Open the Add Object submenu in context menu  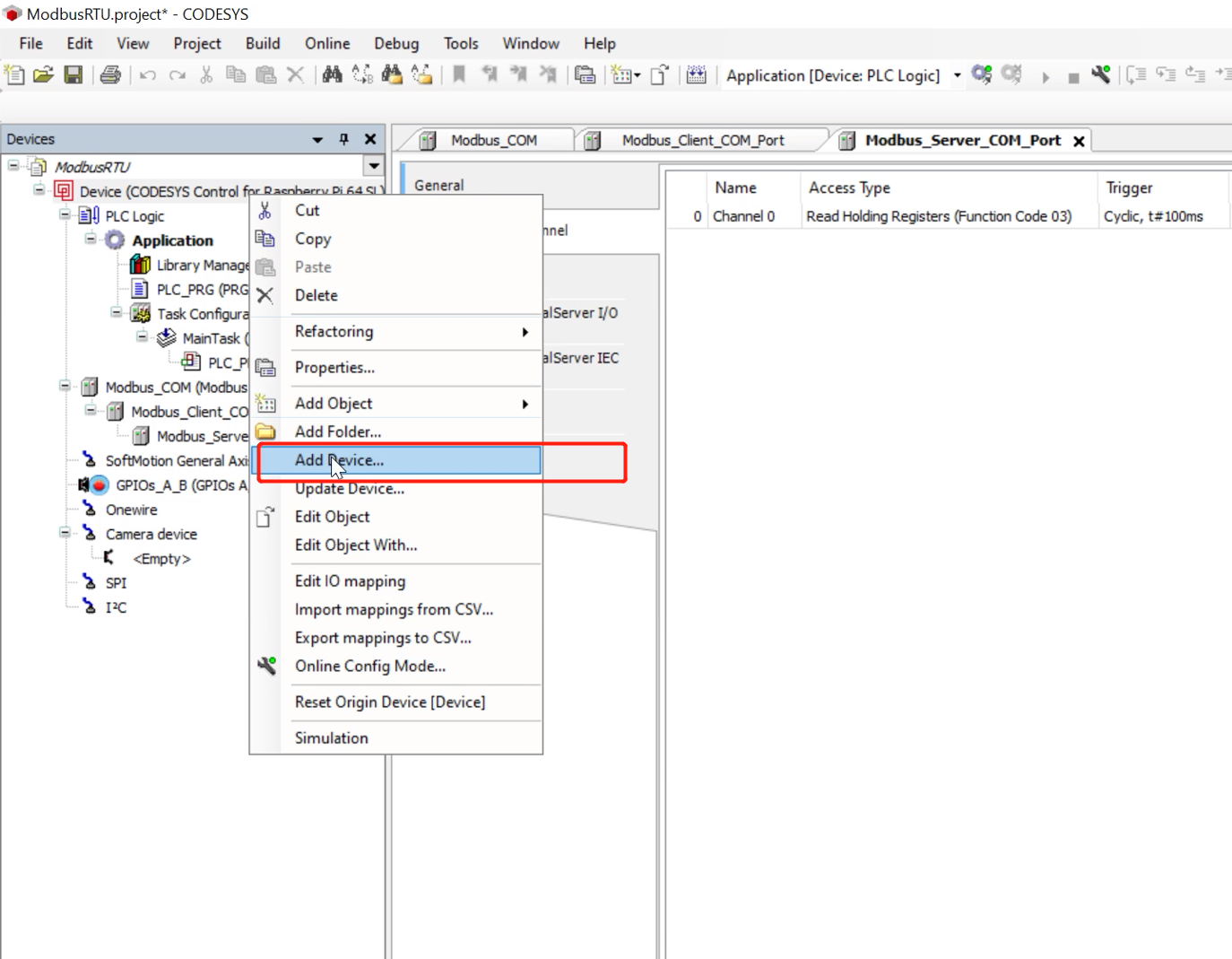click(x=396, y=404)
